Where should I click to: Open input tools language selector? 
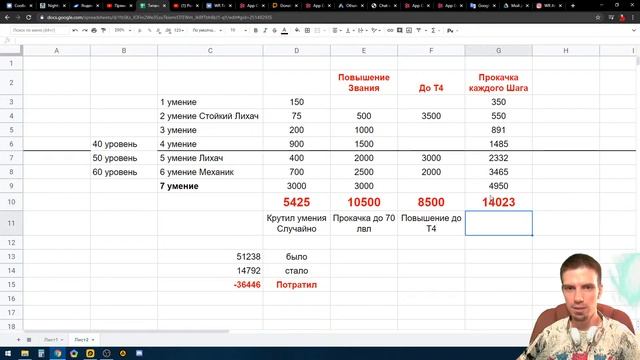tap(452, 31)
